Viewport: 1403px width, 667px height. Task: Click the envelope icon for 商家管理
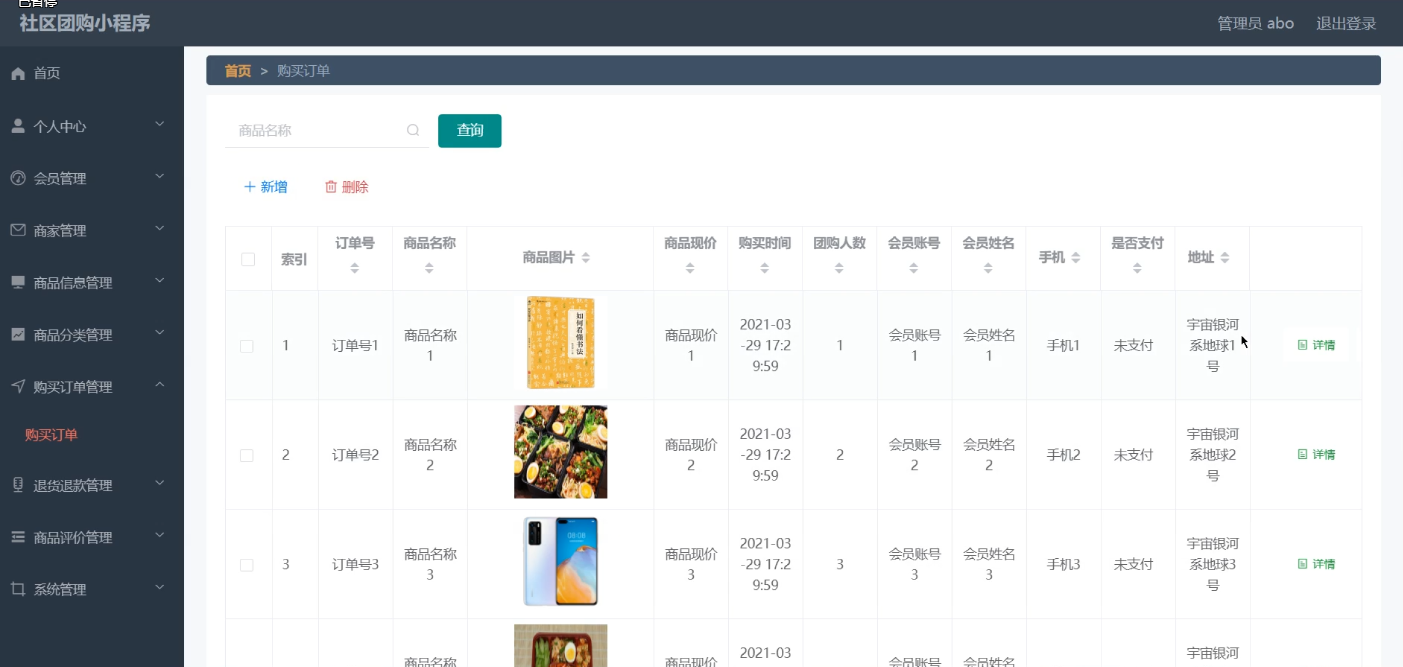point(18,230)
